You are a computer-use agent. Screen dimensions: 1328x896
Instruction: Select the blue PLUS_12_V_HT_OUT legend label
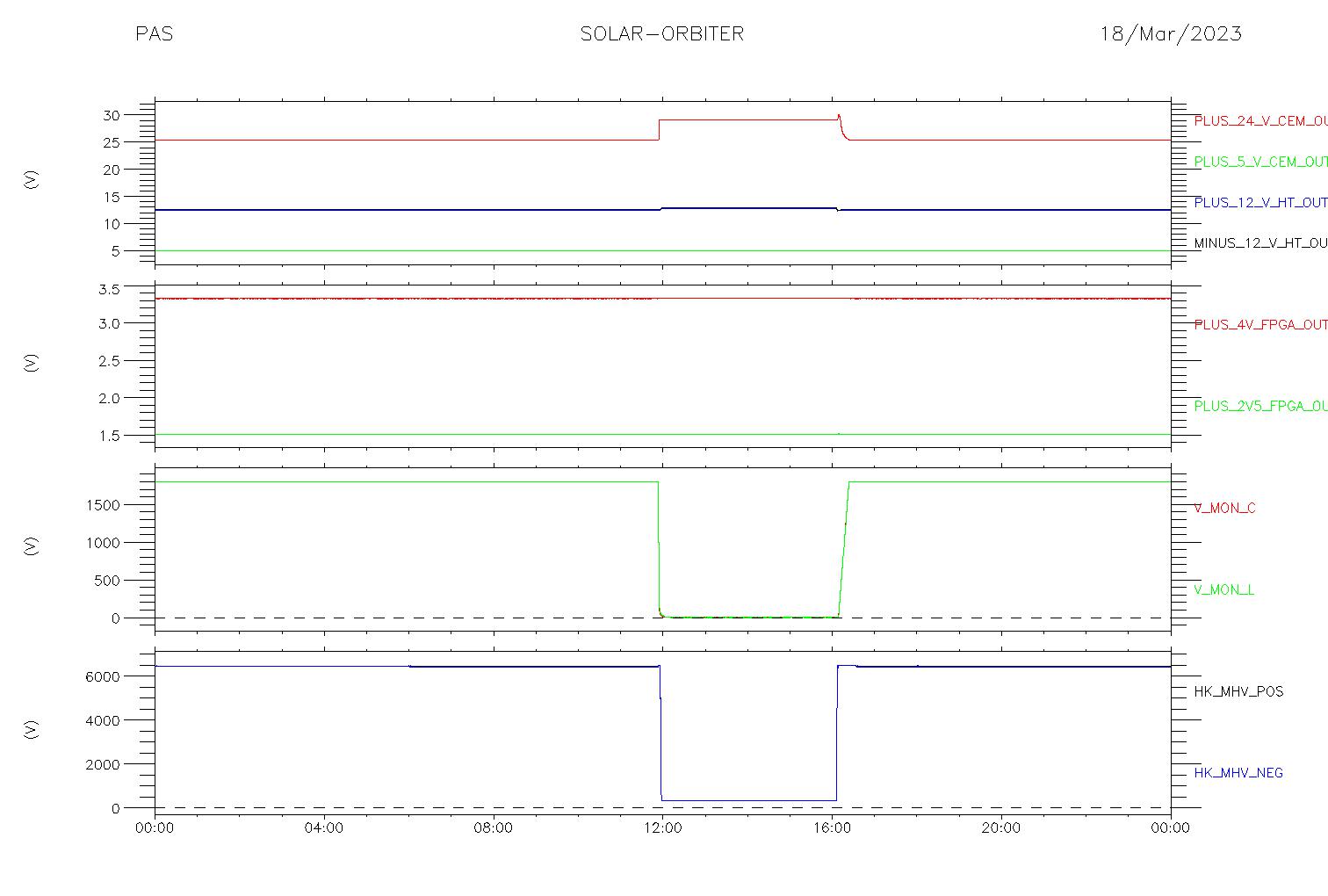click(x=1260, y=202)
